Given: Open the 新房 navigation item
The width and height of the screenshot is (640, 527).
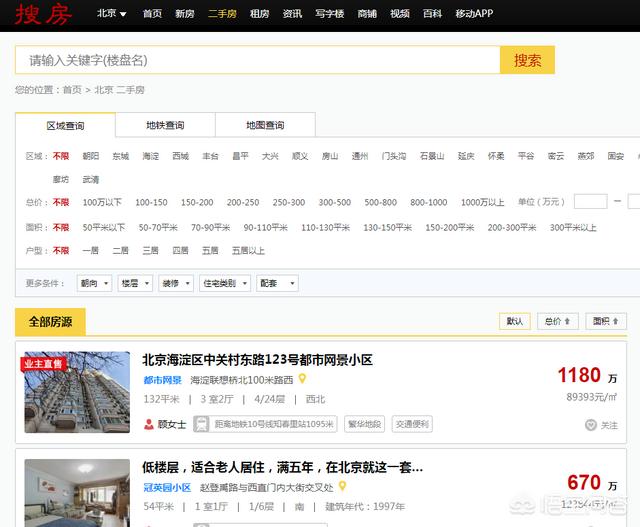Looking at the screenshot, I should click(185, 13).
